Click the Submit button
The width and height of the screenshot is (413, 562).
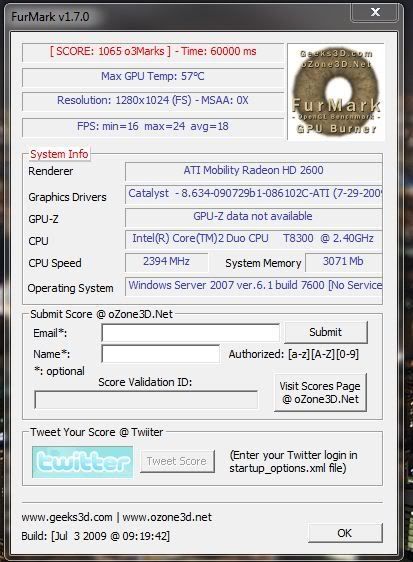pyautogui.click(x=326, y=332)
